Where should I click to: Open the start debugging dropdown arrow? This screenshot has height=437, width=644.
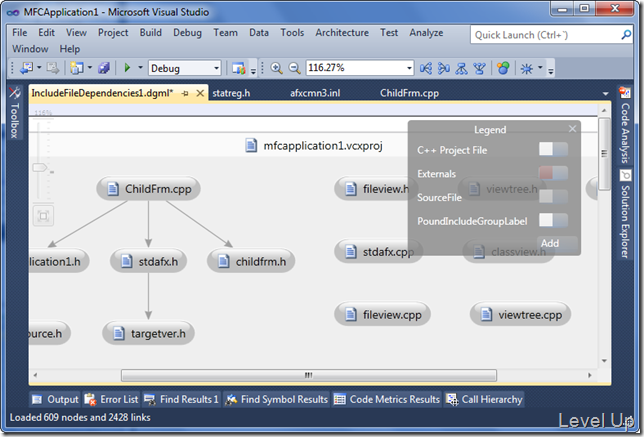click(140, 67)
